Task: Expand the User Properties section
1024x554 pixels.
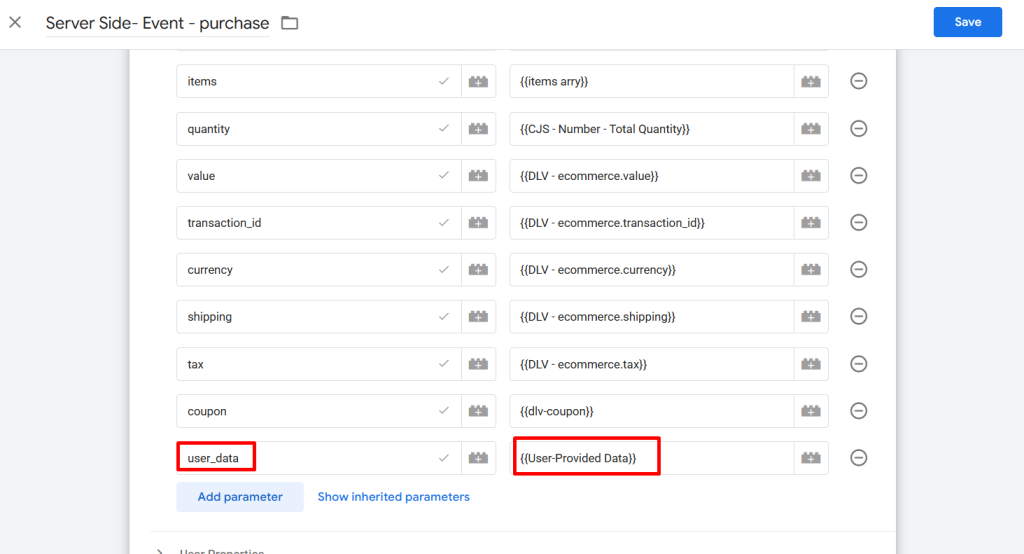Action: coord(161,550)
